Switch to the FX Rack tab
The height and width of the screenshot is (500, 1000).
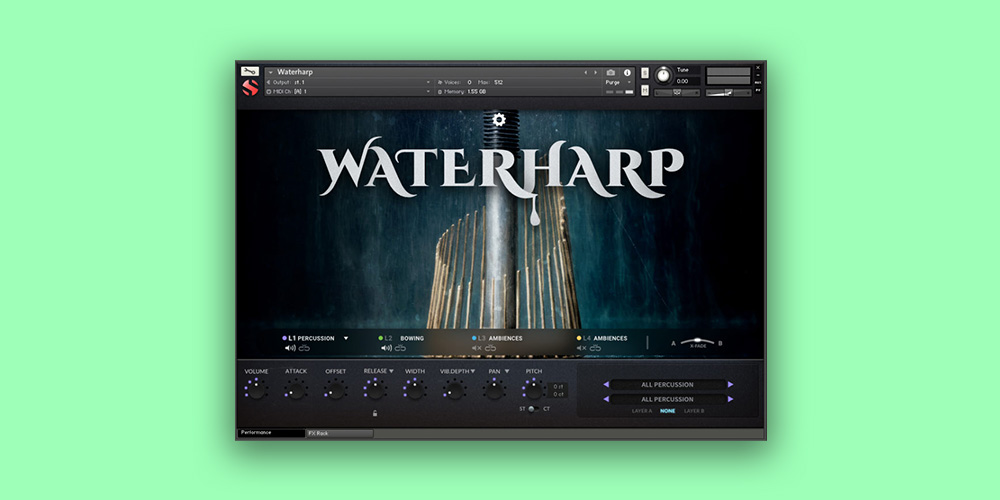tap(340, 433)
